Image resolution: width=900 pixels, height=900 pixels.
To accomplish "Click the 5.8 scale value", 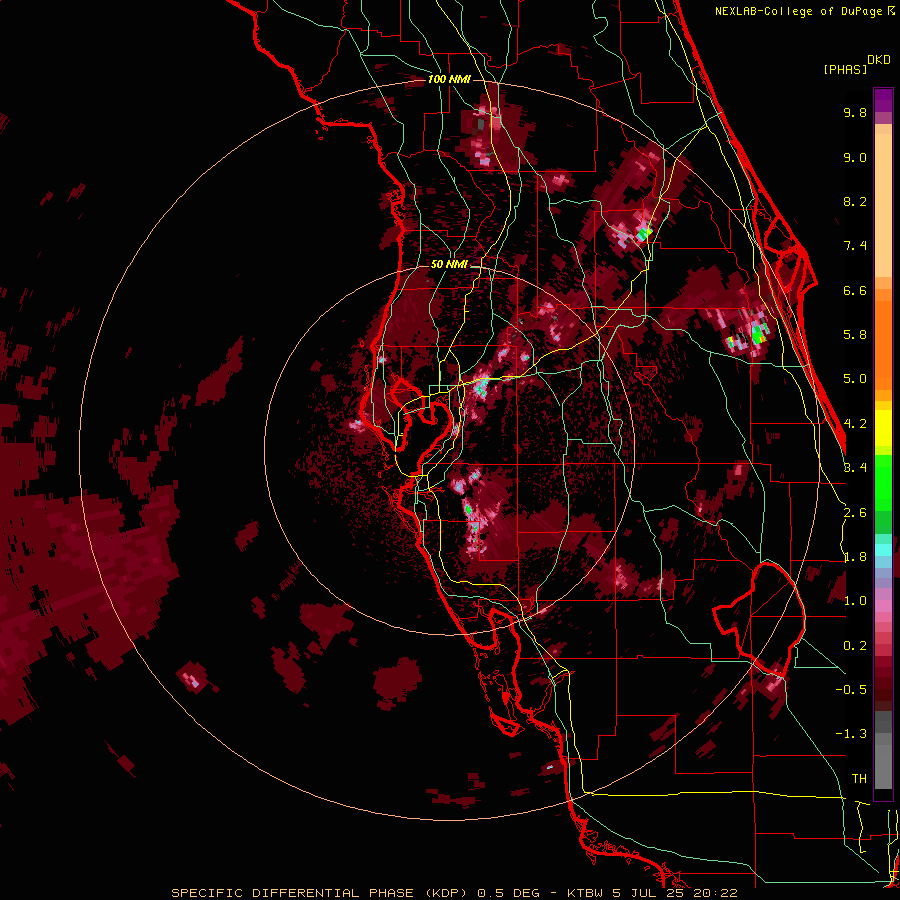I will tap(855, 335).
